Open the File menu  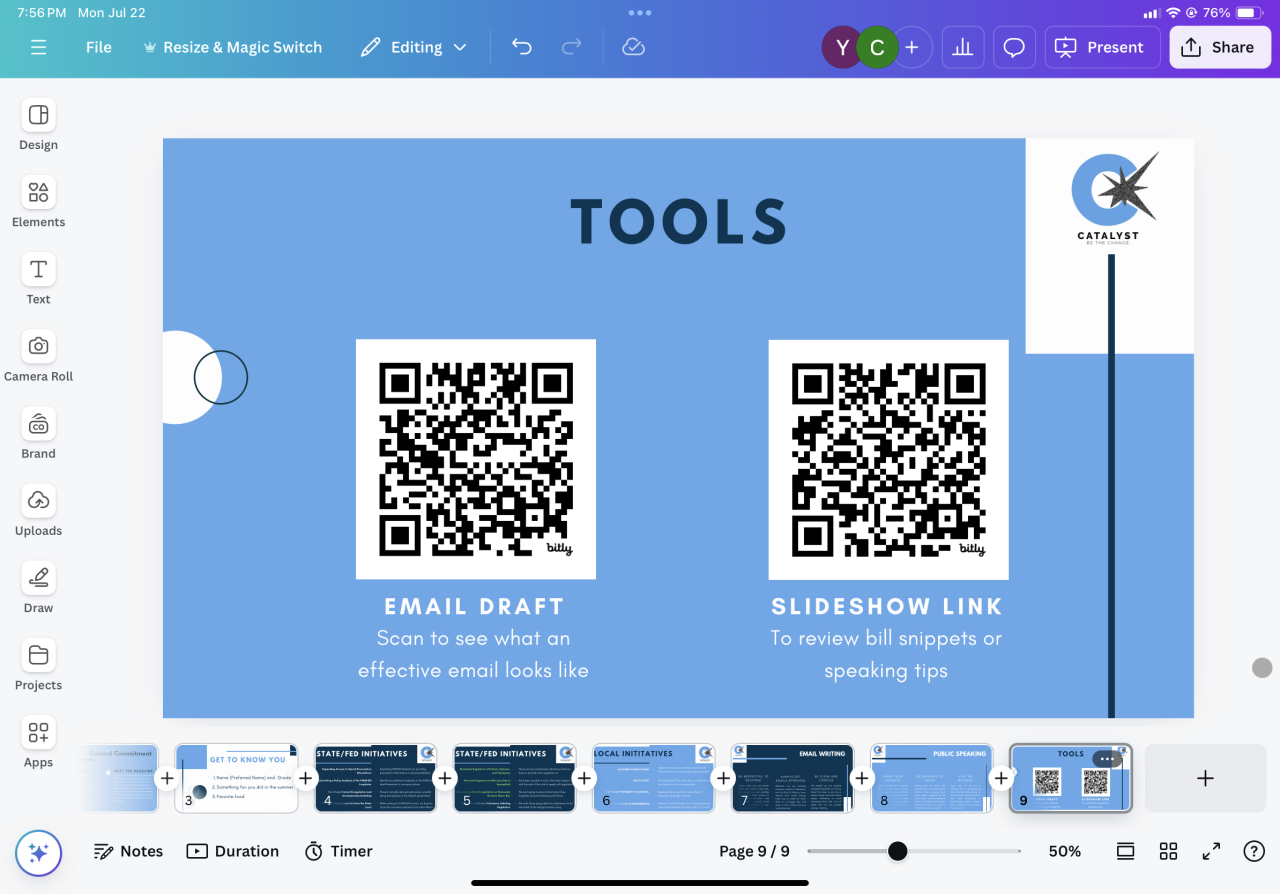(99, 47)
